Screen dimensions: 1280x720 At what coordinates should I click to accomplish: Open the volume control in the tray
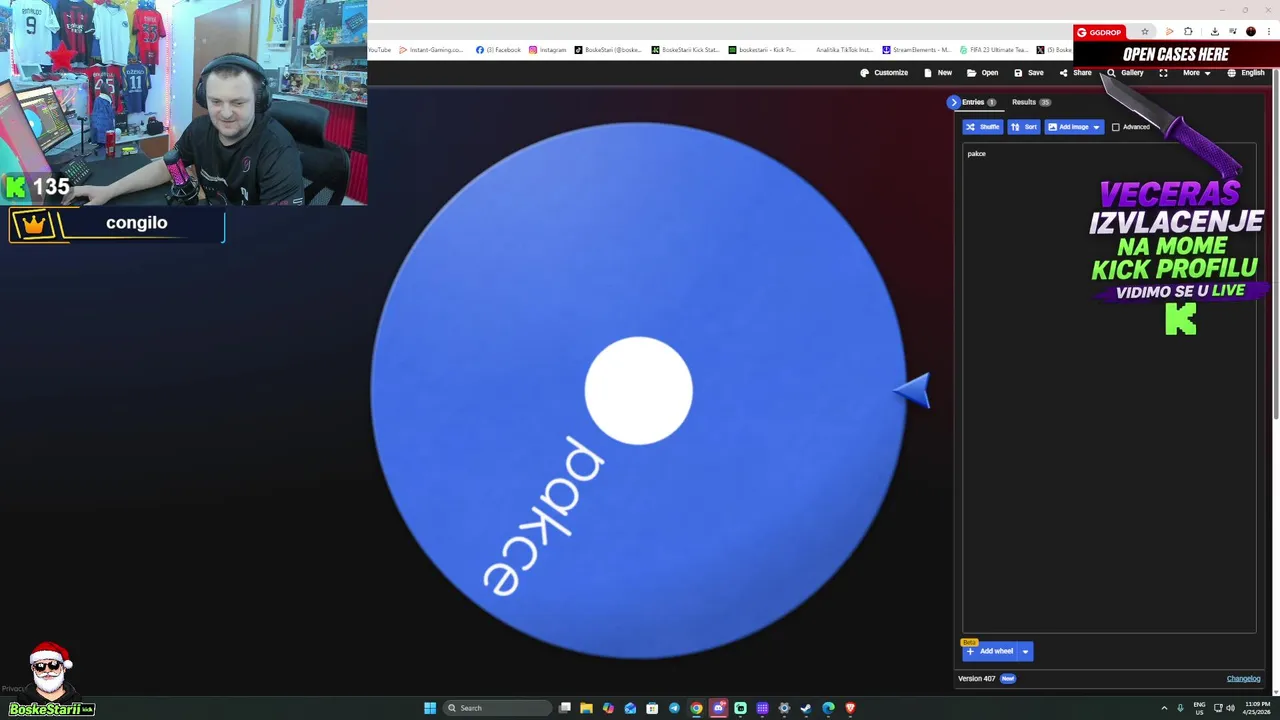[x=1230, y=708]
